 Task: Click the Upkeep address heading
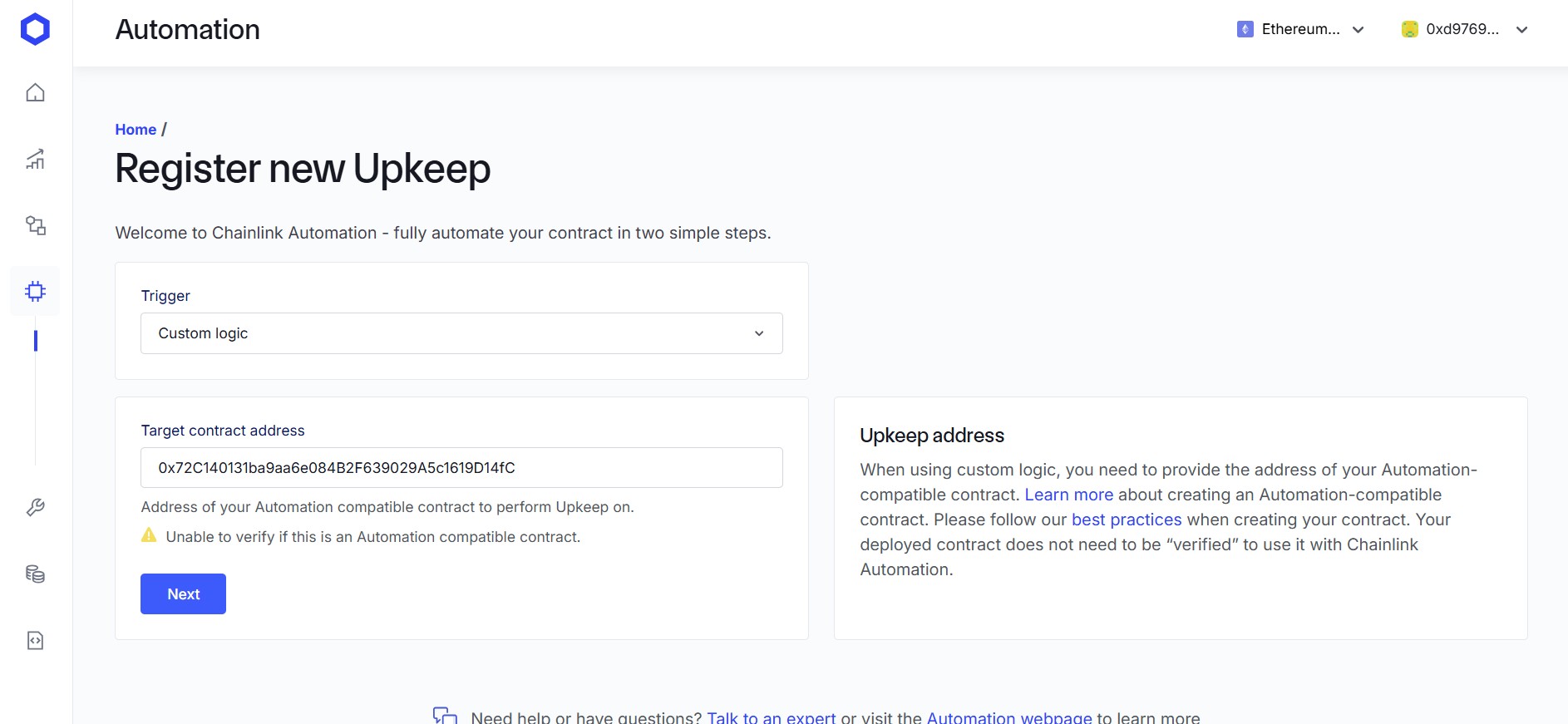(x=932, y=436)
